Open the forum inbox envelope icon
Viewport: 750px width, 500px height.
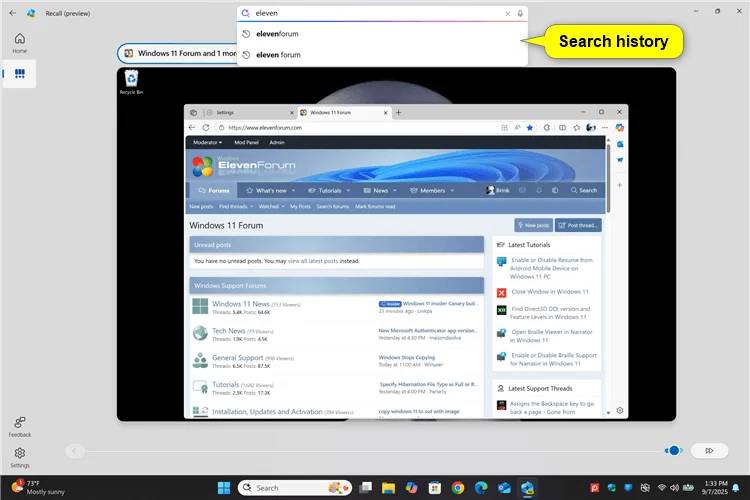[x=522, y=190]
